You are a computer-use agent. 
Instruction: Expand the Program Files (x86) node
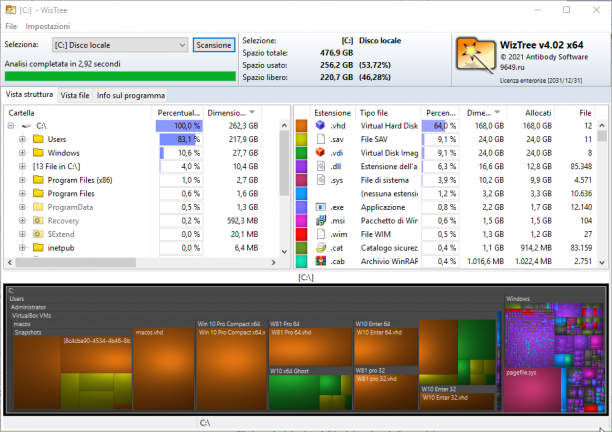22,180
